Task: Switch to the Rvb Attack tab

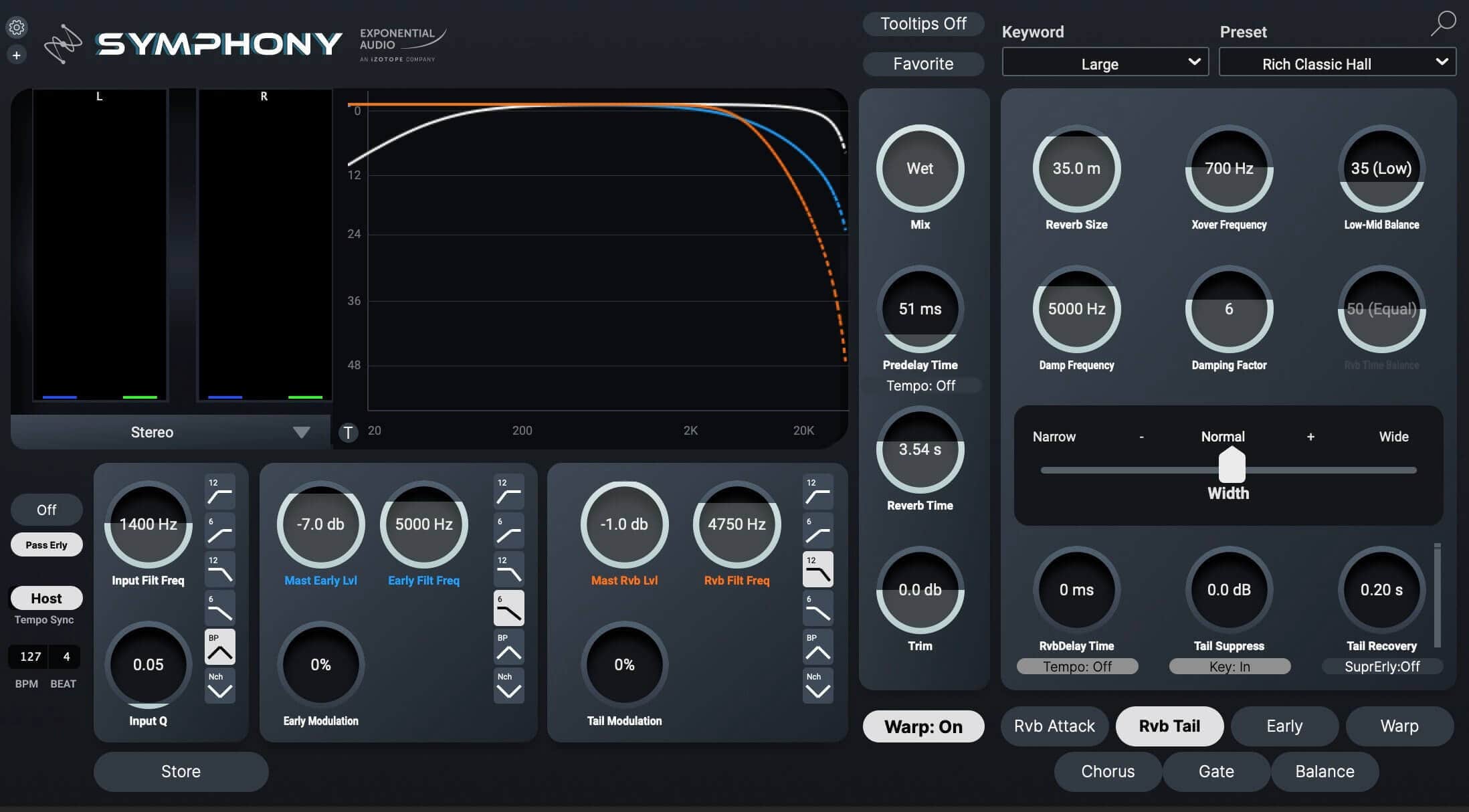Action: [x=1054, y=726]
